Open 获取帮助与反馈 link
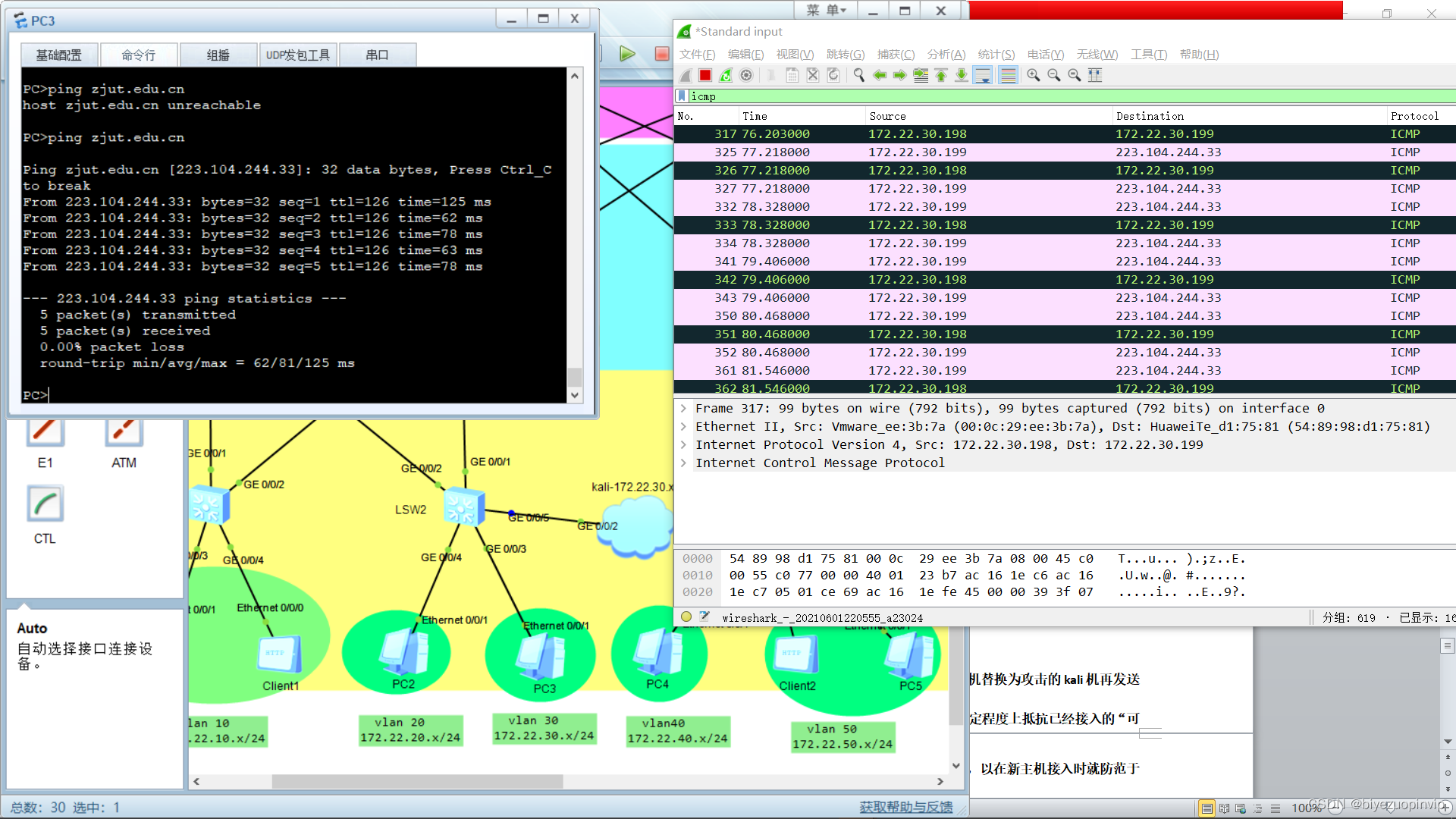Viewport: 1456px width, 819px height. pos(905,807)
